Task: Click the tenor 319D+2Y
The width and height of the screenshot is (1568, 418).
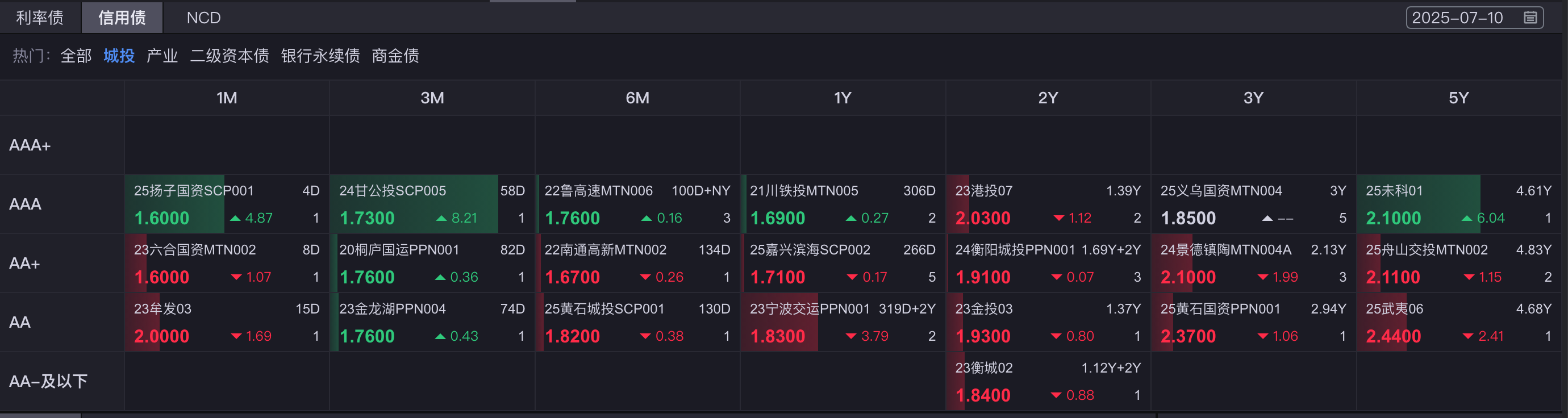Action: [x=907, y=309]
